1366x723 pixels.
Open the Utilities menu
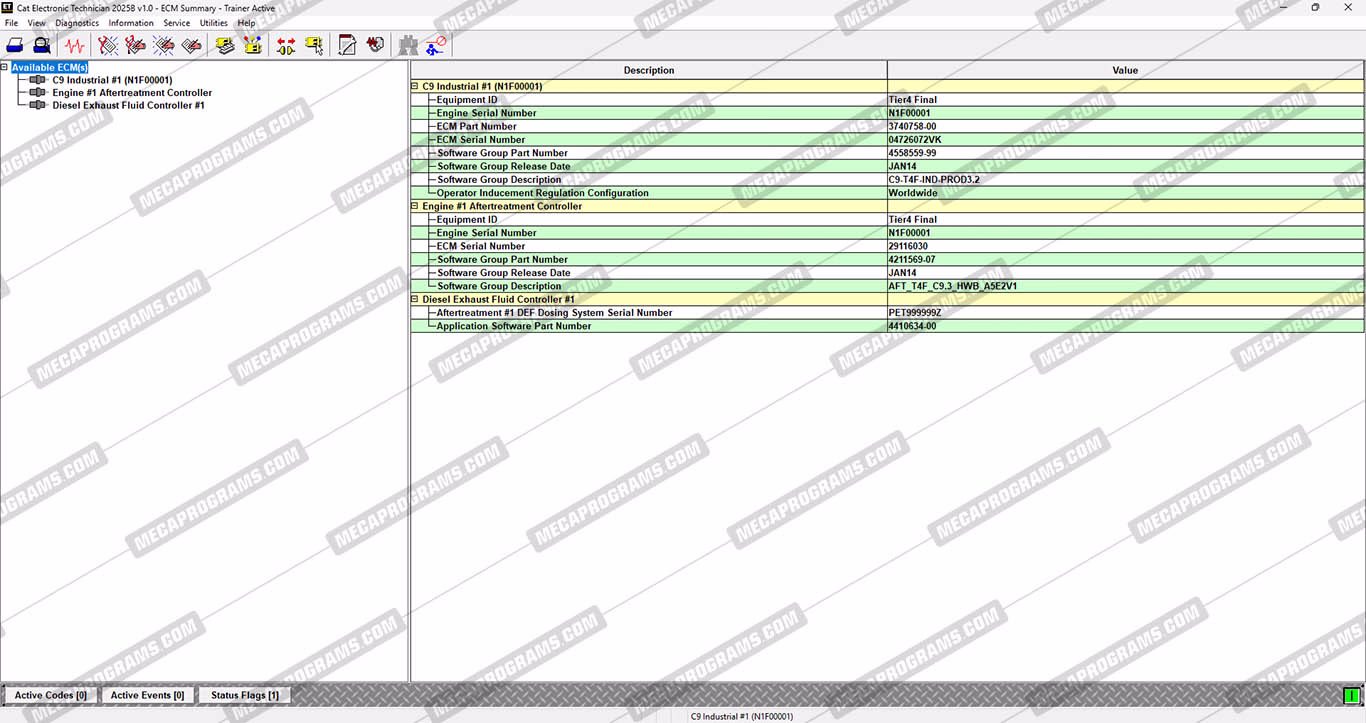coord(214,23)
